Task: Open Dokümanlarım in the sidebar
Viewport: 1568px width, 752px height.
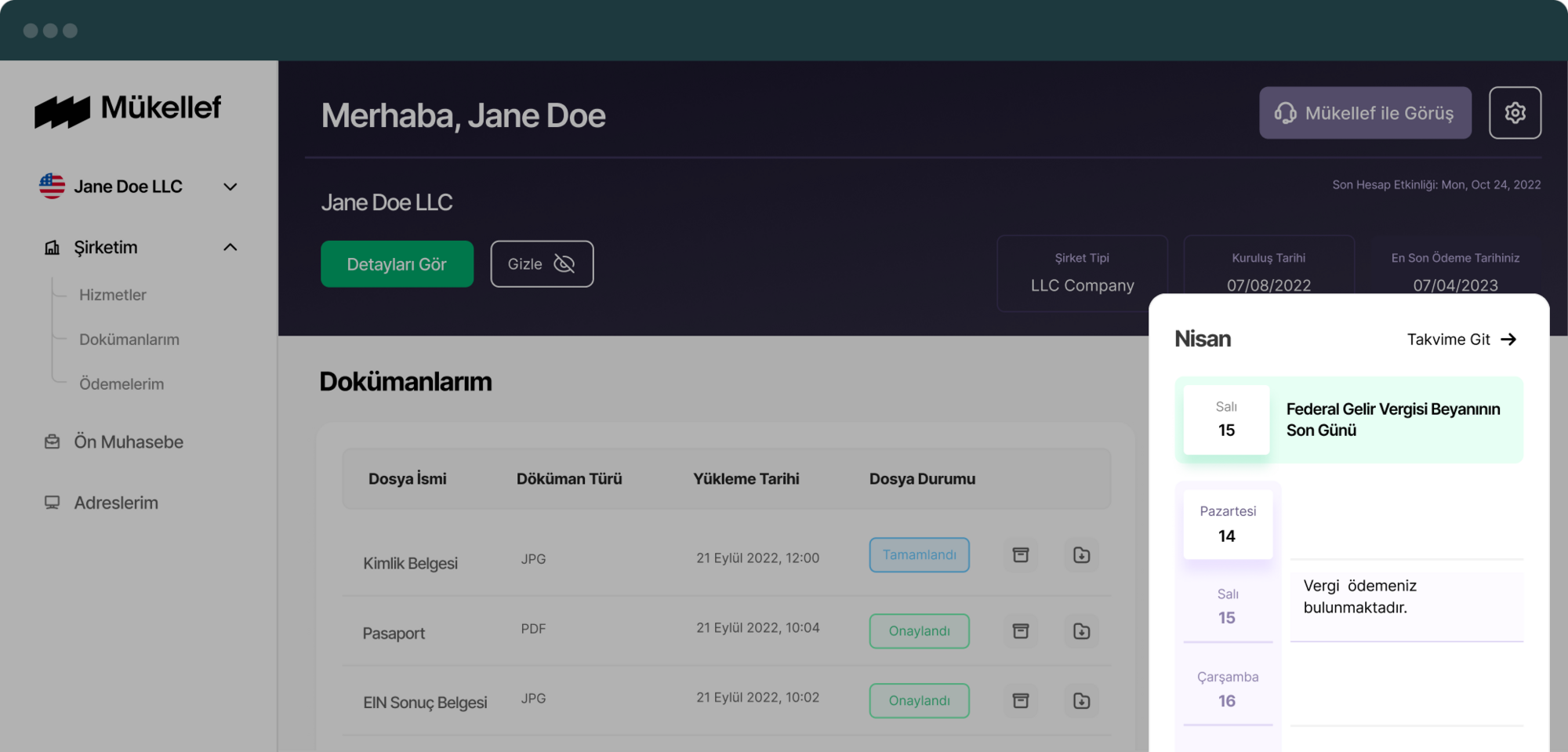Action: pos(129,340)
